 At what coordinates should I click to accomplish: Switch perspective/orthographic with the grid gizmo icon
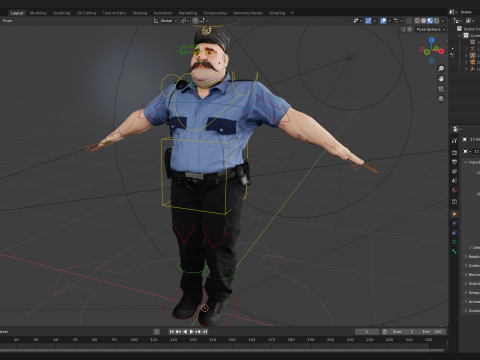pos(441,99)
